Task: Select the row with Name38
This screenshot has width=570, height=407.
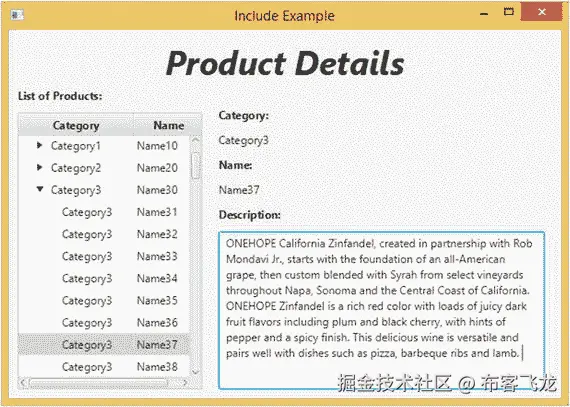Action: [x=104, y=367]
